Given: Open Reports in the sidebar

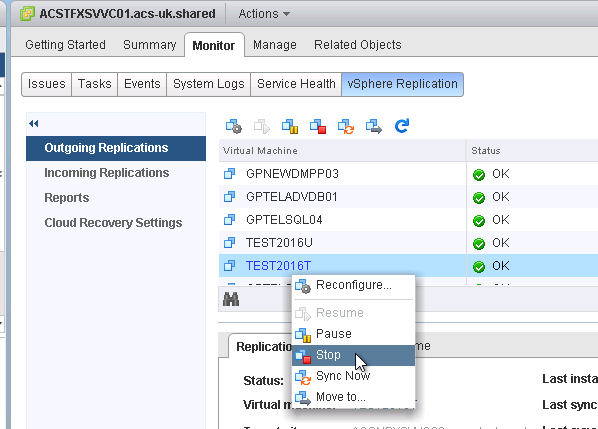Looking at the screenshot, I should coord(67,198).
